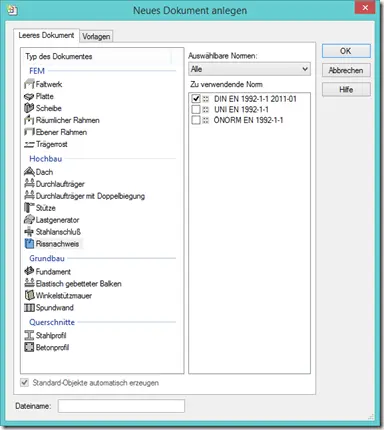Screen dimensions: 384x430
Task: Click the Ebener Rahmen icon
Action: pos(29,132)
